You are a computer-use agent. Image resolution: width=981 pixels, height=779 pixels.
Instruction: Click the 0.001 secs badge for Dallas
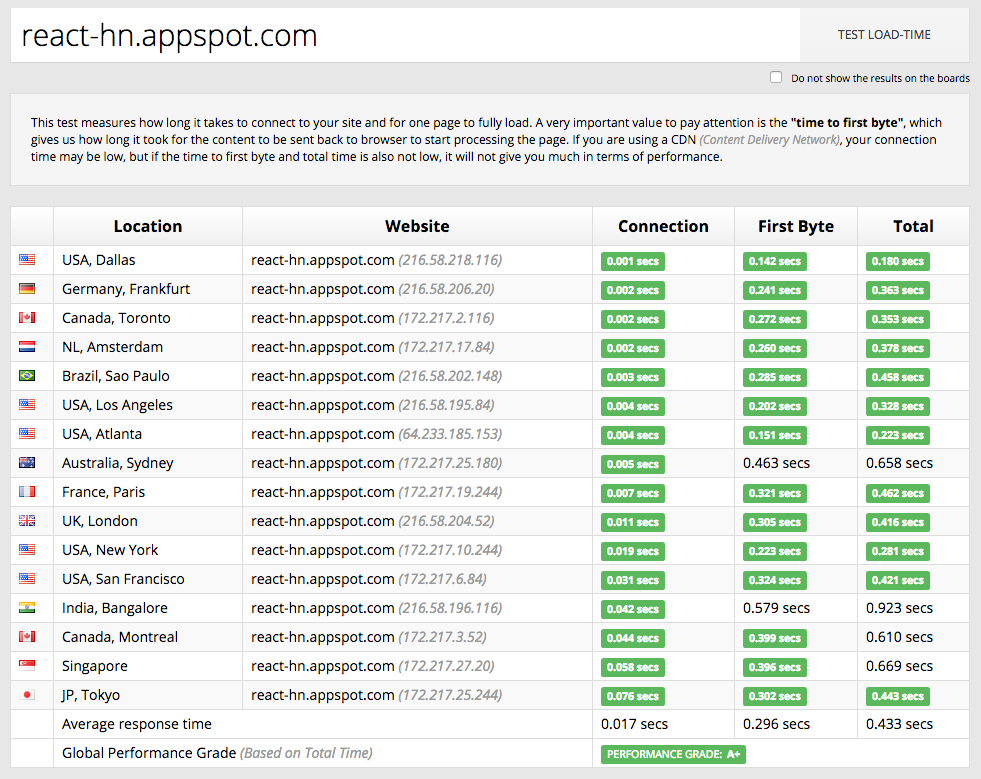(x=632, y=261)
